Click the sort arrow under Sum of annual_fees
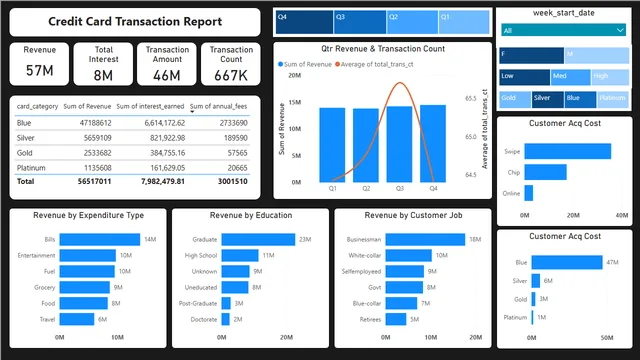Image resolution: width=640 pixels, height=360 pixels. coord(192,111)
